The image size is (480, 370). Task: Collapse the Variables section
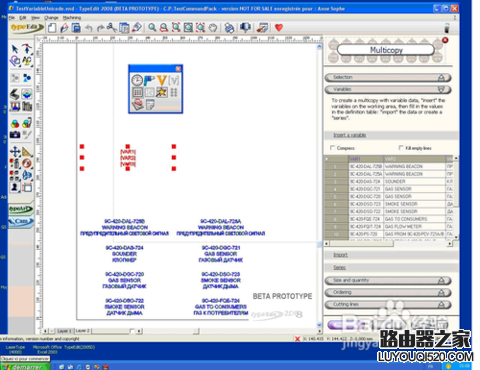pos(388,89)
